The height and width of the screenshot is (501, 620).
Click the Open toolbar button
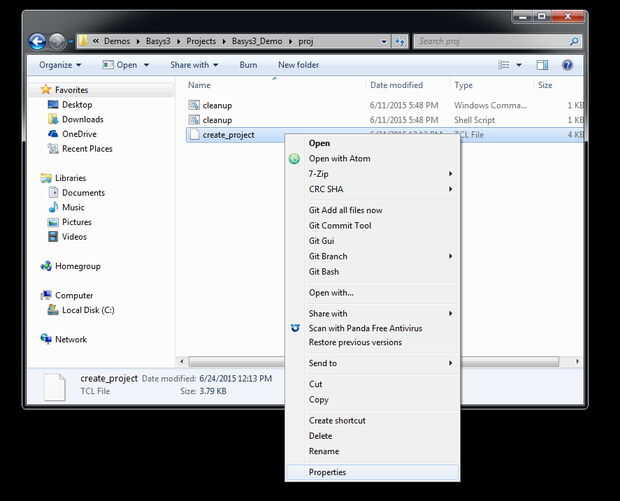click(120, 65)
